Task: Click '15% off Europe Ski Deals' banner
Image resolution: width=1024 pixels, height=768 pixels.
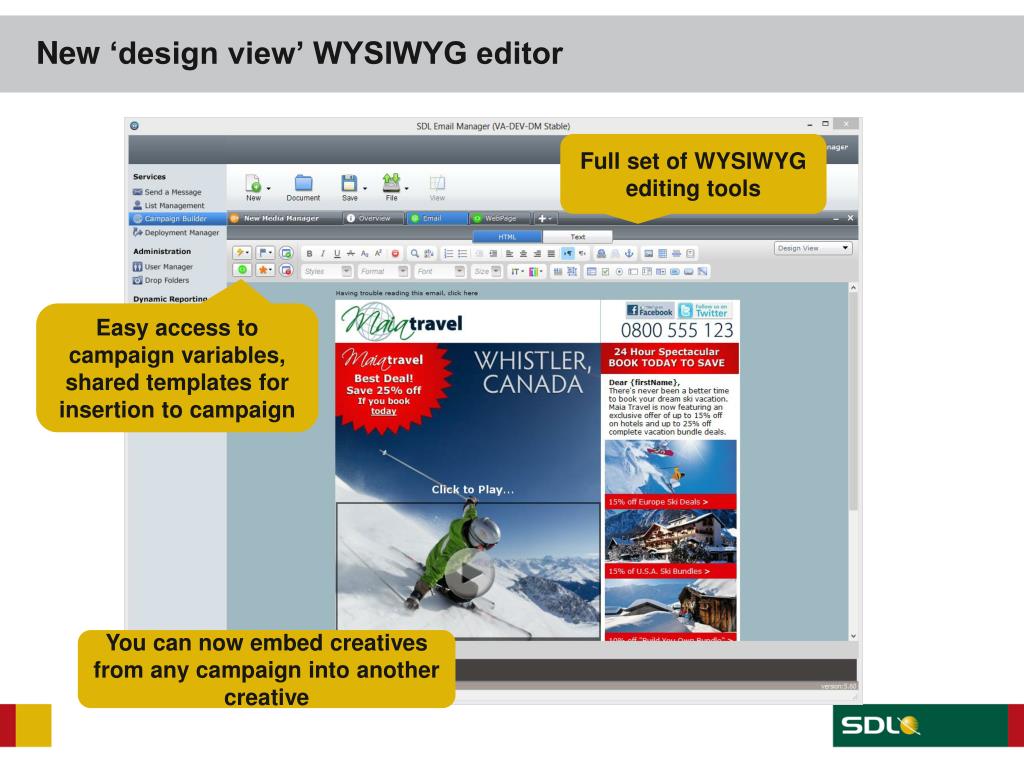Action: coord(671,502)
